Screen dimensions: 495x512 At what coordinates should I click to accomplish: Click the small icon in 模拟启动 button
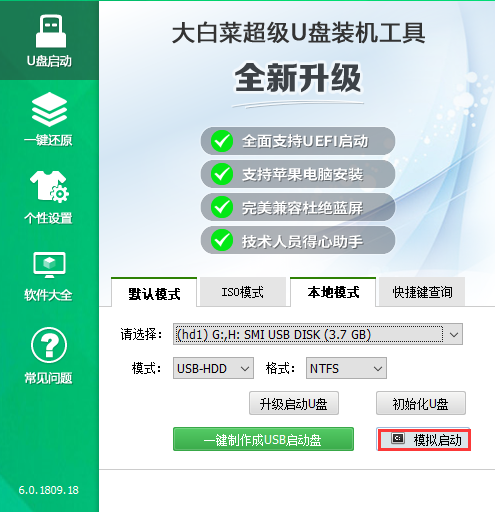[398, 439]
